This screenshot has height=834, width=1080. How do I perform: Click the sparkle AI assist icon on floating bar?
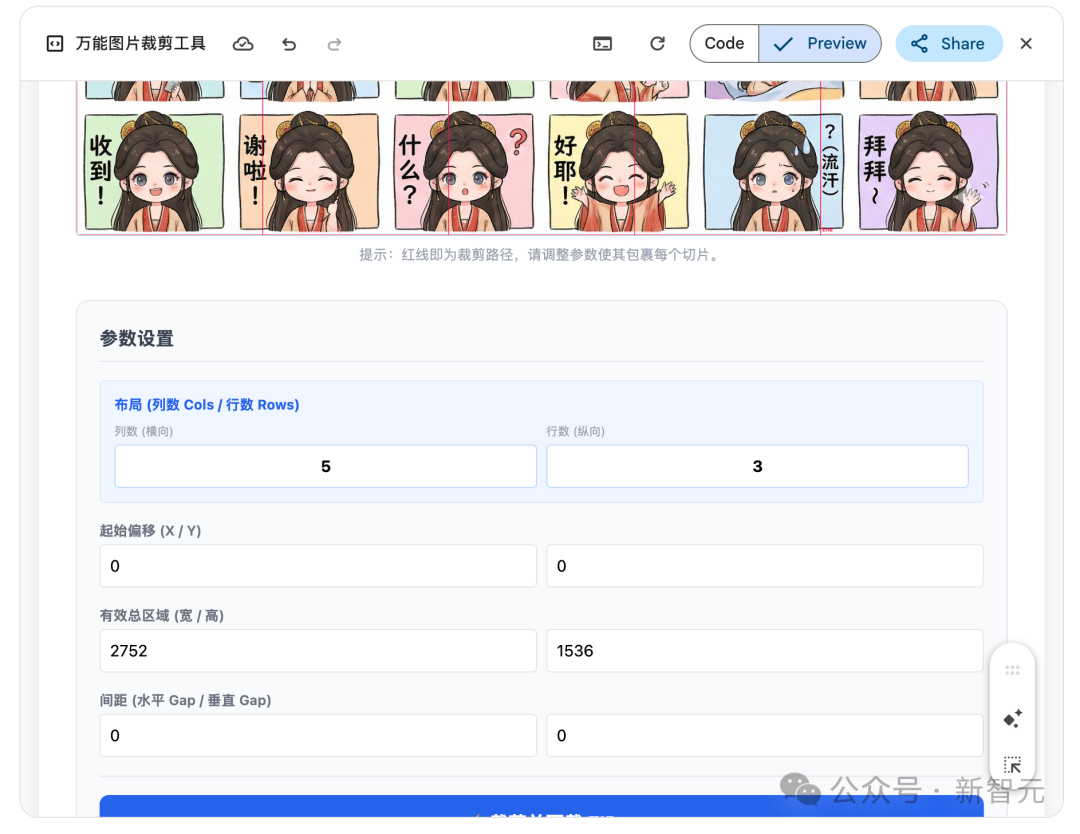tap(1012, 717)
